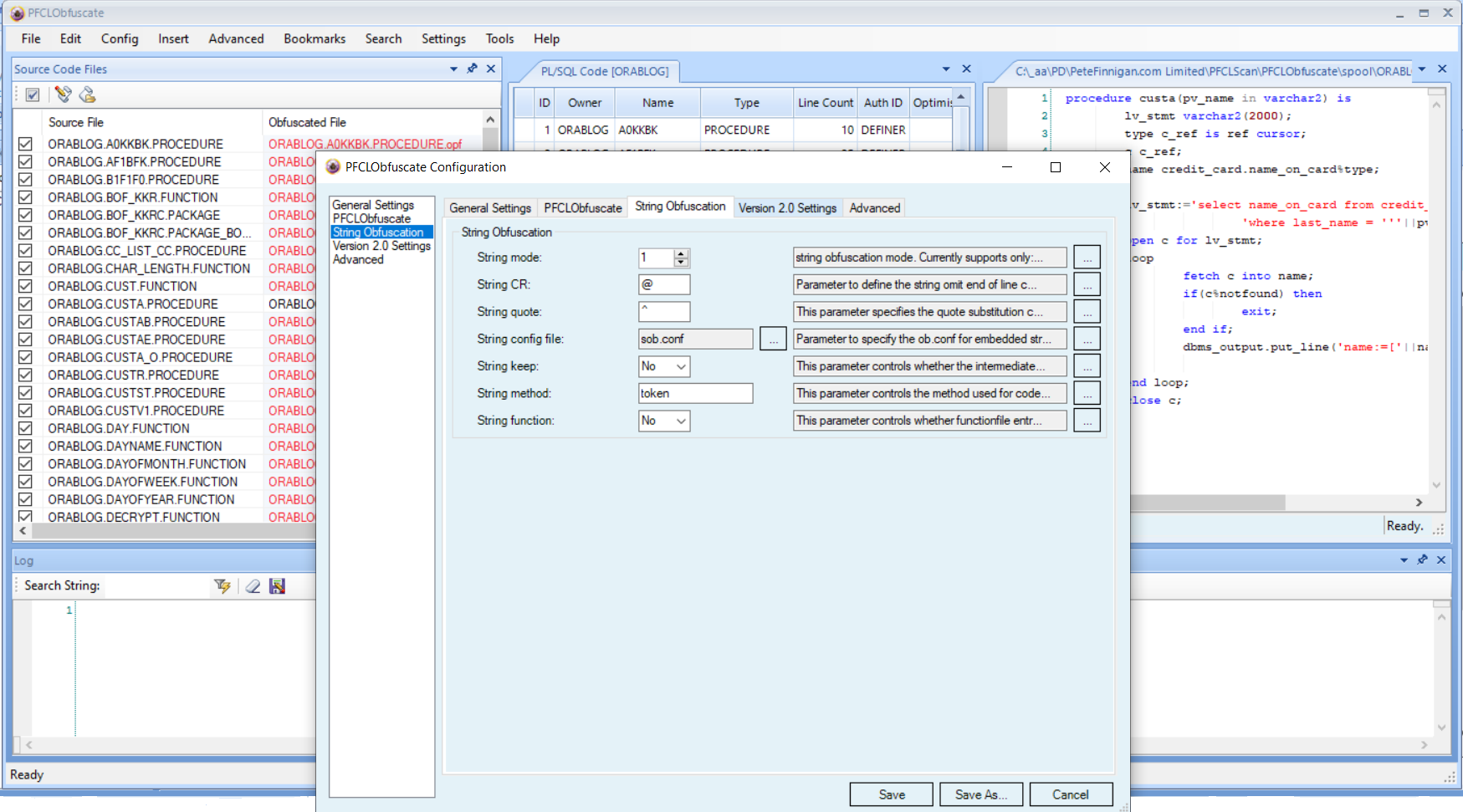Toggle checkbox for ORABLOG.DAYNAME.FUNCTION

coord(25,446)
